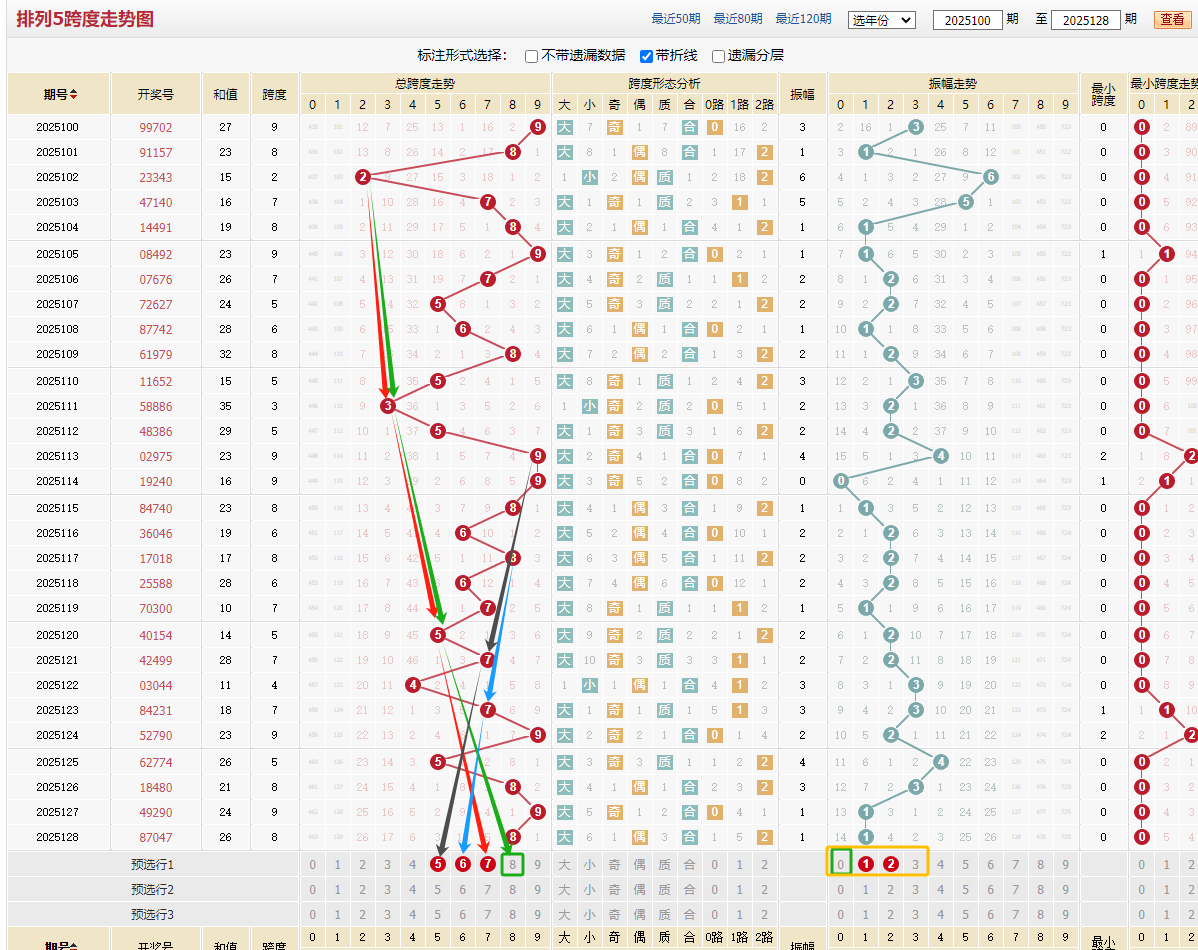Click the orange 查看 button
This screenshot has width=1198, height=950.
click(x=1172, y=20)
